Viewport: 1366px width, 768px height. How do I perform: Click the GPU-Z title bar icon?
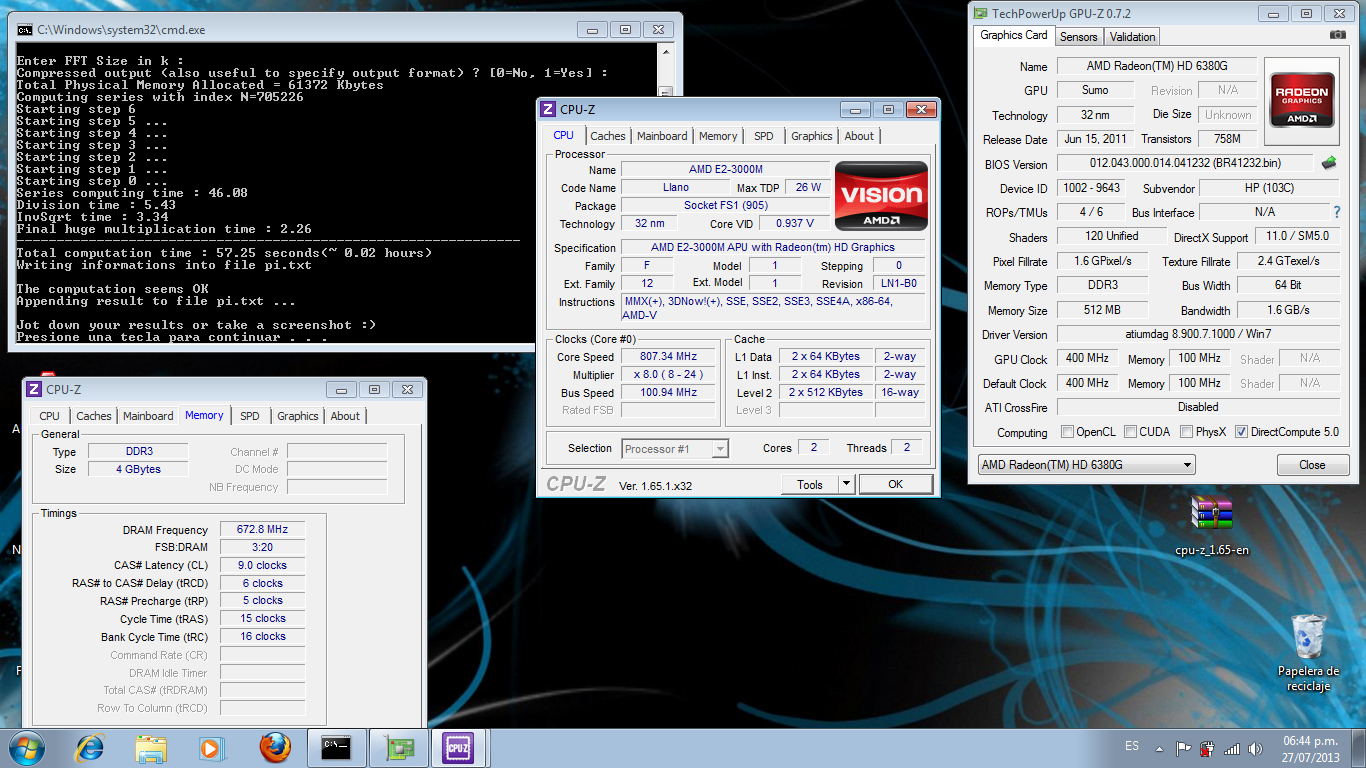(x=978, y=14)
